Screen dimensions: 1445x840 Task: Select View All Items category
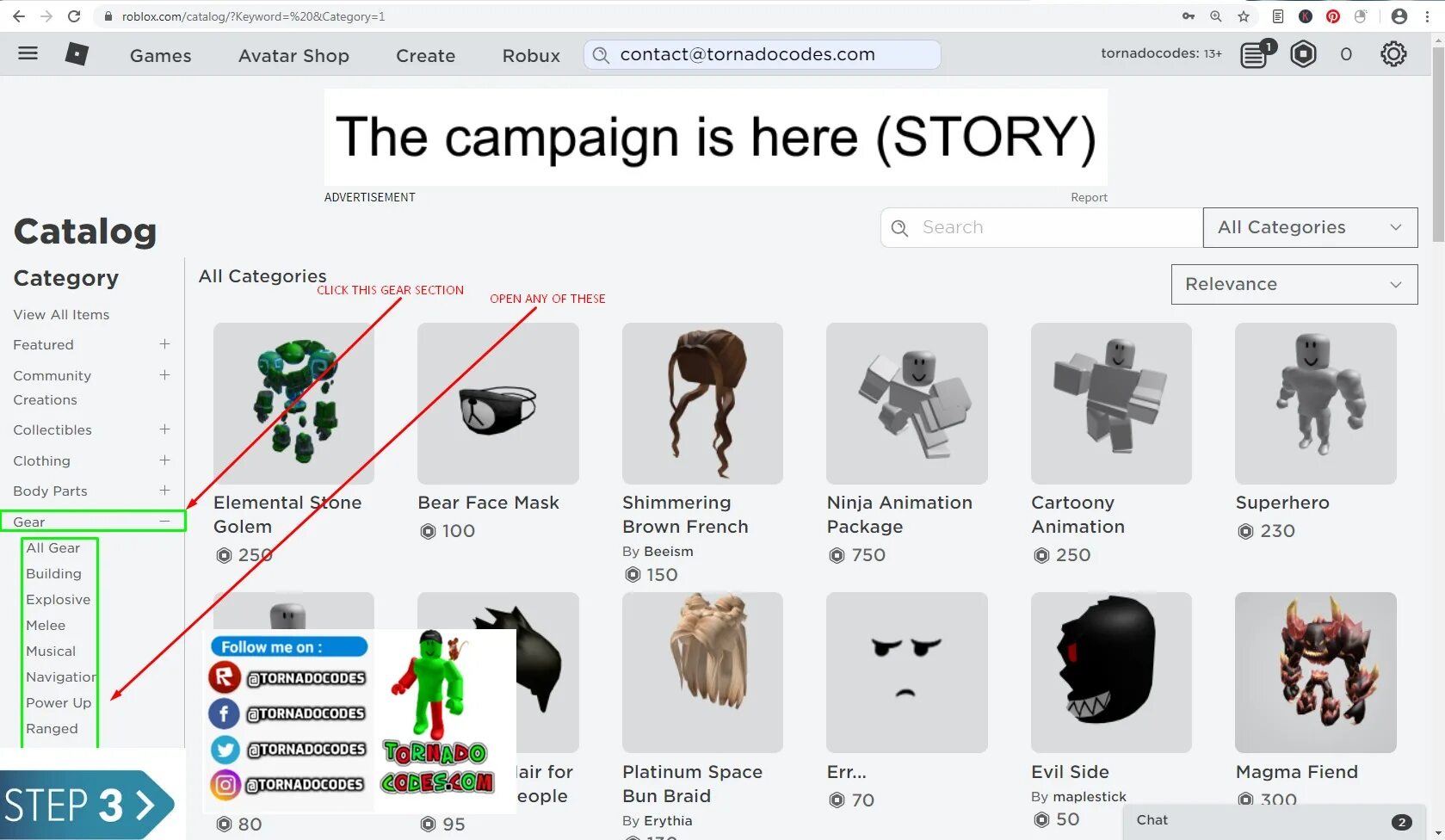pyautogui.click(x=61, y=315)
